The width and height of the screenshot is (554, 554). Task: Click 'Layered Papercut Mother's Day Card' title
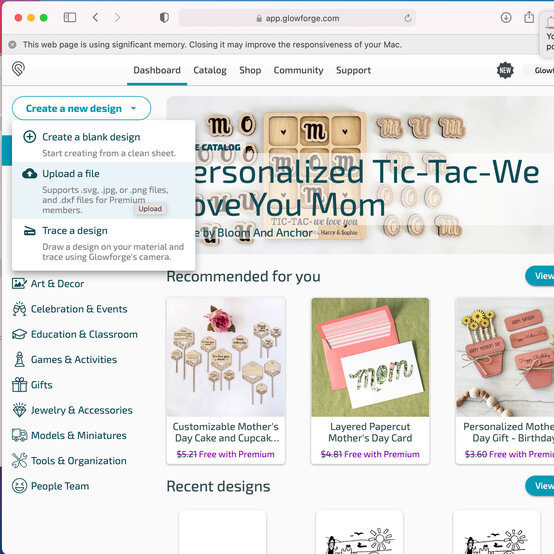(x=370, y=432)
